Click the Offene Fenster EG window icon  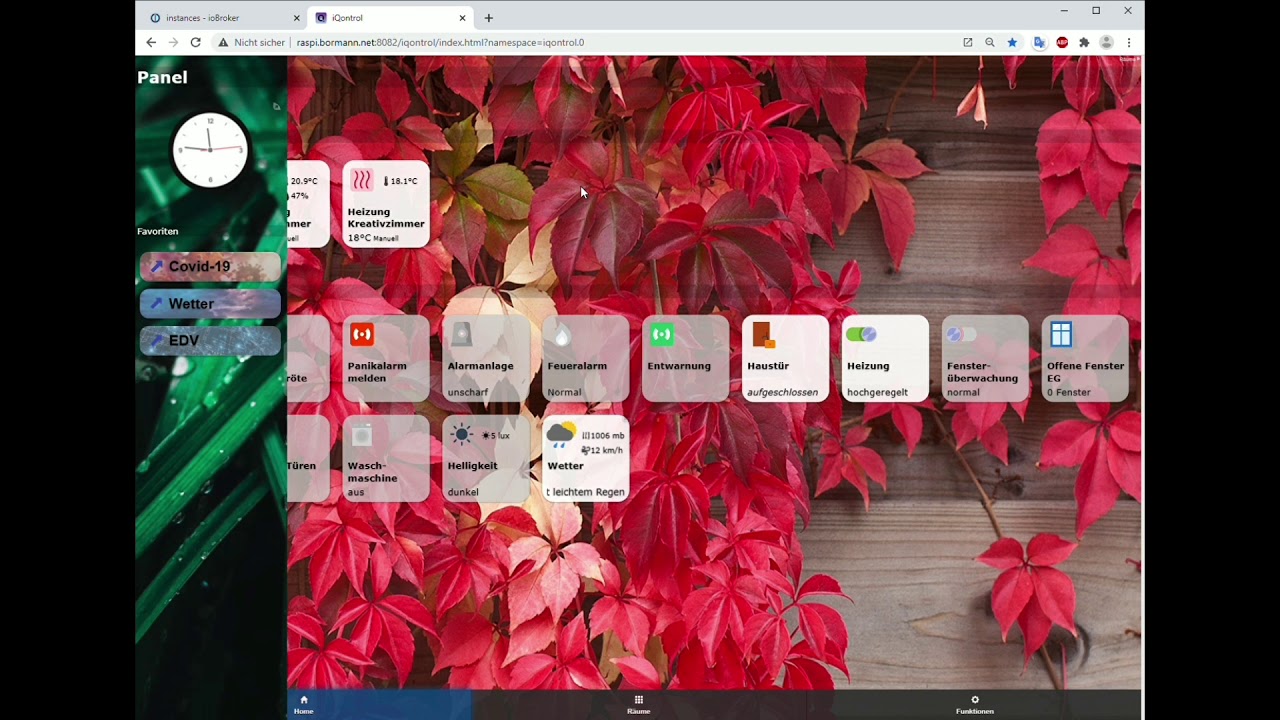coord(1061,334)
